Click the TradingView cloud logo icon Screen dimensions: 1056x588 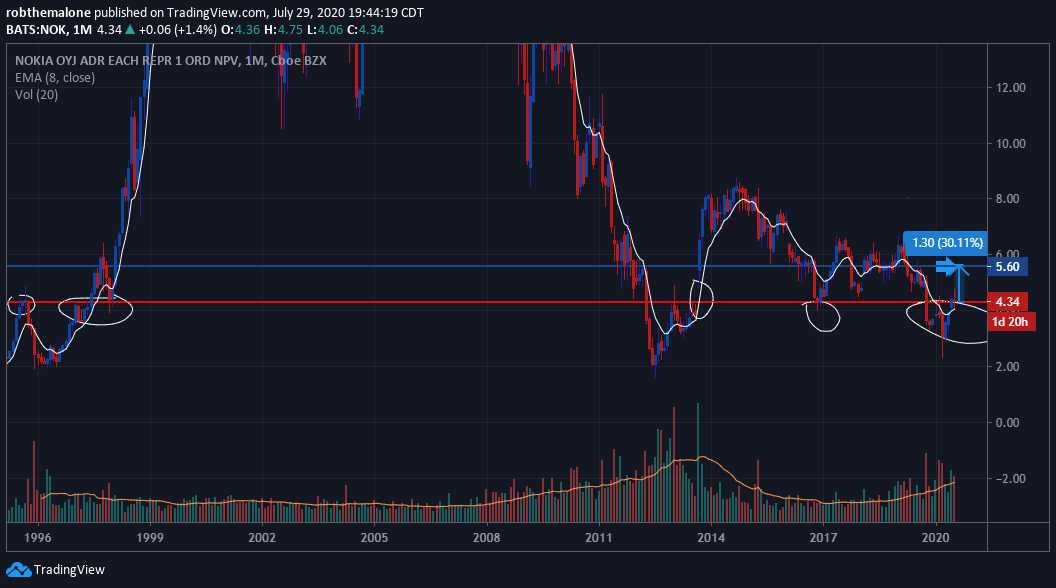(x=19, y=570)
